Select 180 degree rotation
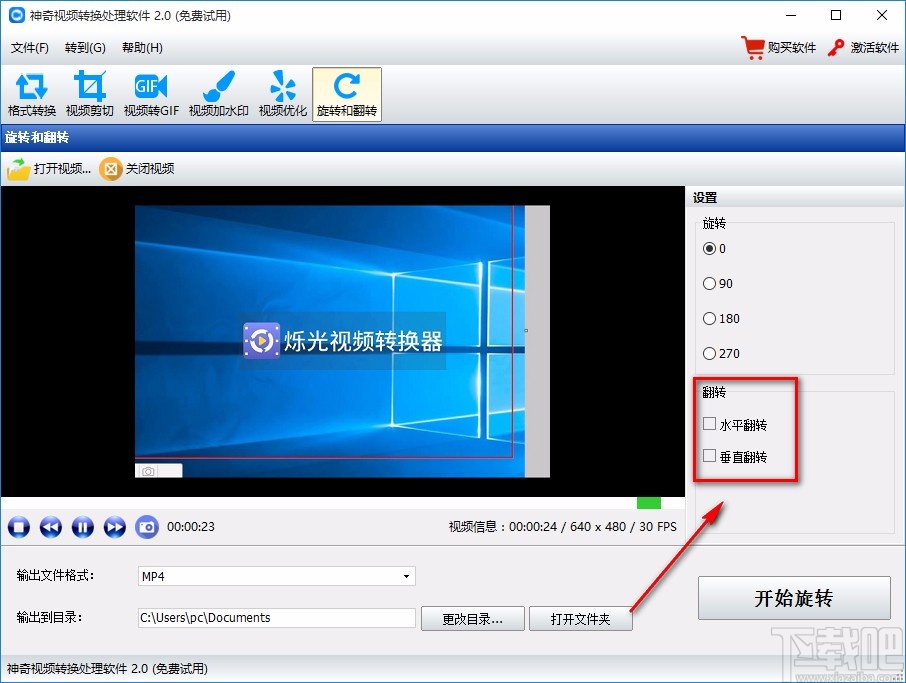 (709, 318)
